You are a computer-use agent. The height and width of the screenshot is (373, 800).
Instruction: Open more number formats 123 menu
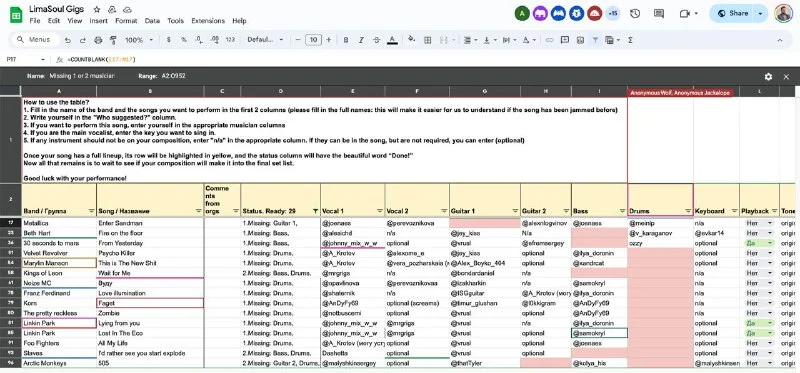click(x=230, y=40)
